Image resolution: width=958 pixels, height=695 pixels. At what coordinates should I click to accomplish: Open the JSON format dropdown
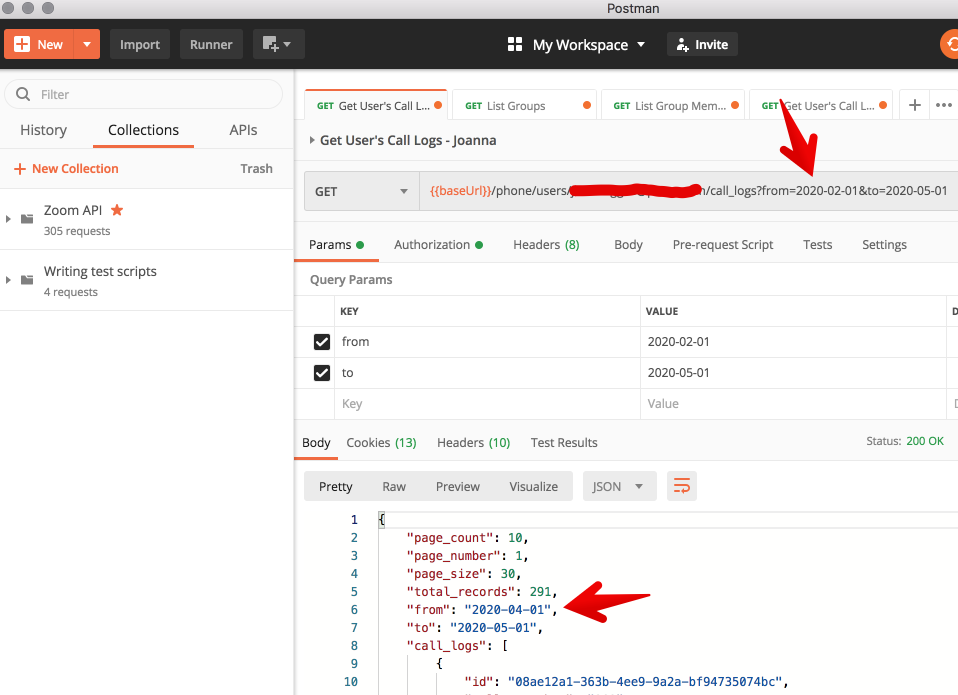620,487
